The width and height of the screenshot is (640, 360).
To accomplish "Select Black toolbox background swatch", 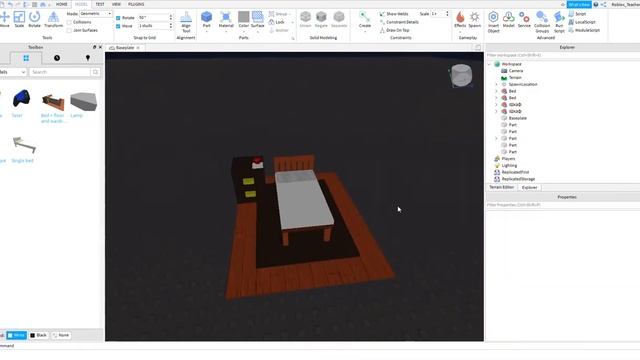I will [x=38, y=335].
